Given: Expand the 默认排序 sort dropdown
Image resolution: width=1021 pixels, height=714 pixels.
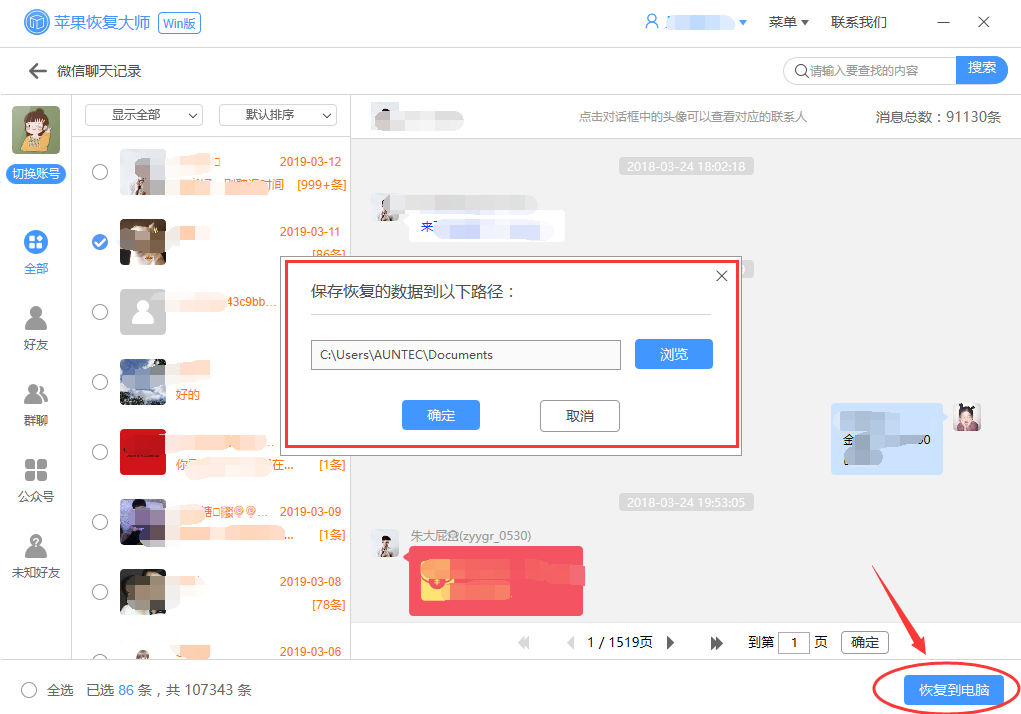Looking at the screenshot, I should click(x=278, y=115).
